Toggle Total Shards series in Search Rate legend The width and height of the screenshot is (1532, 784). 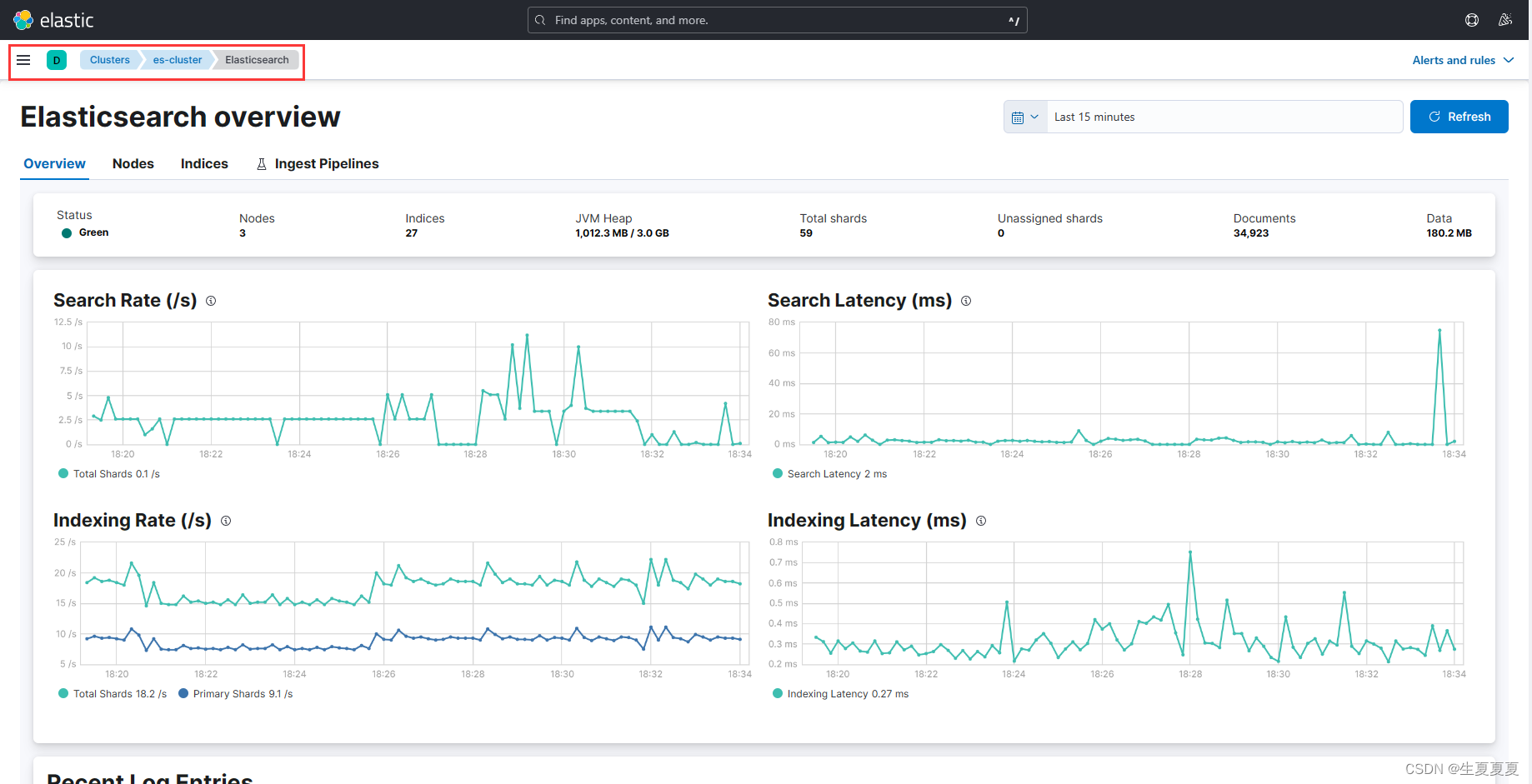(109, 474)
